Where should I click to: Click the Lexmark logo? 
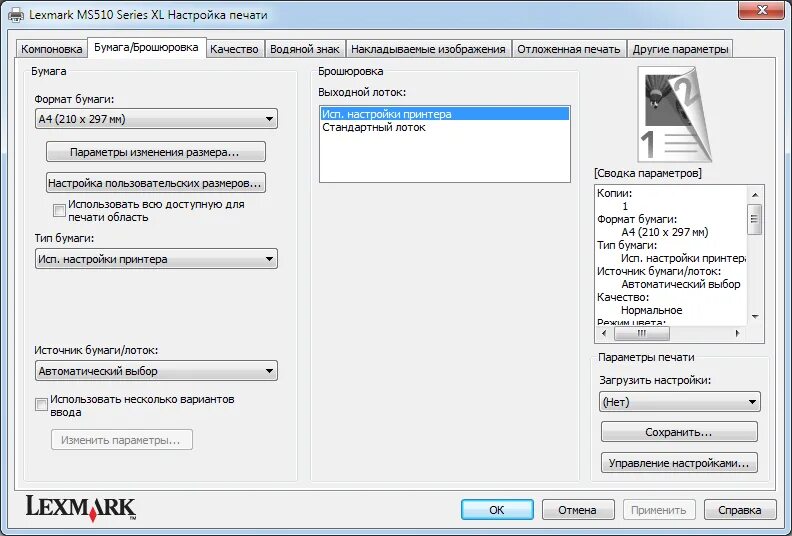81,508
